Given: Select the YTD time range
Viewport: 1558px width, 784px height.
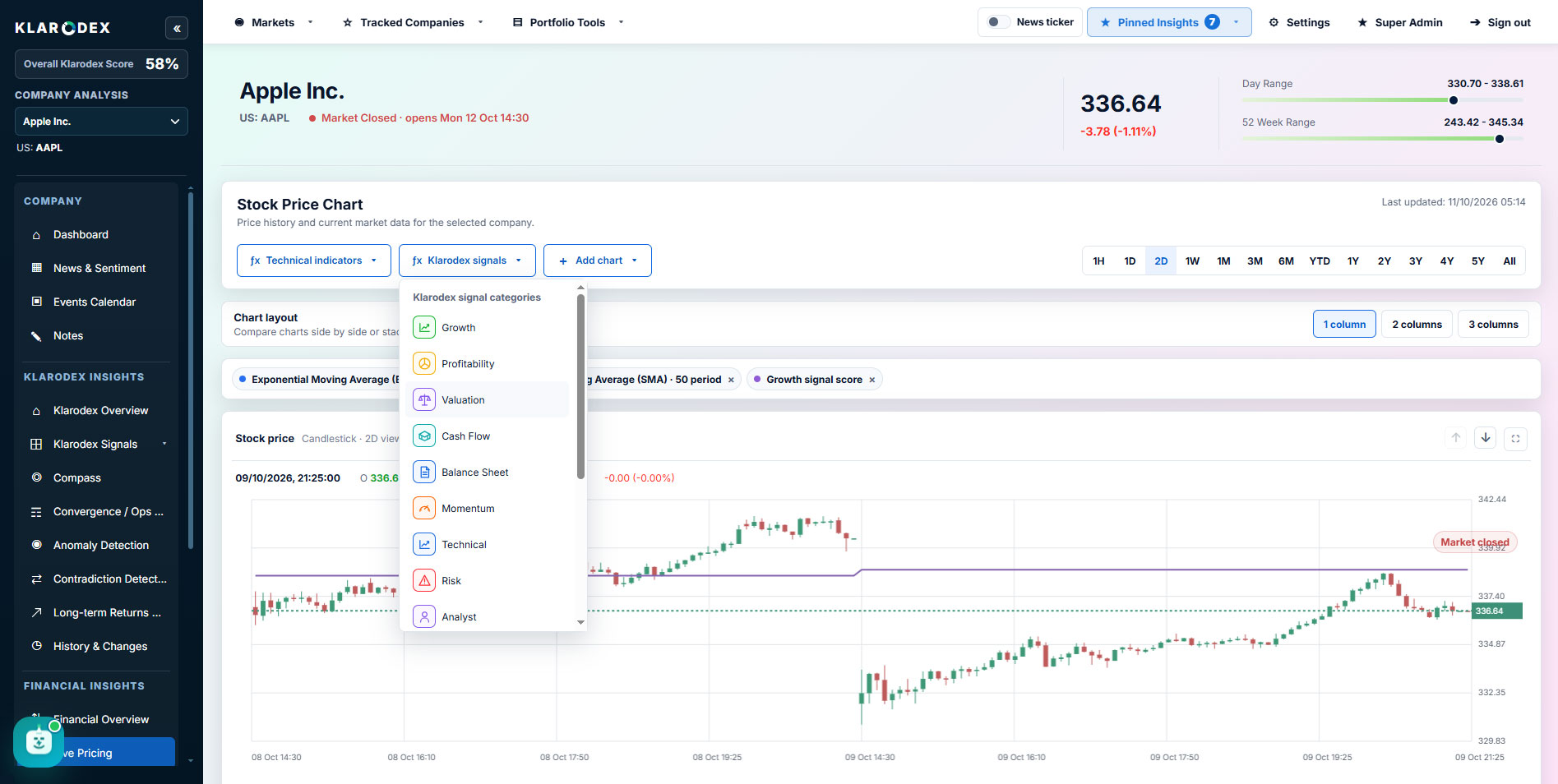Looking at the screenshot, I should tap(1320, 261).
